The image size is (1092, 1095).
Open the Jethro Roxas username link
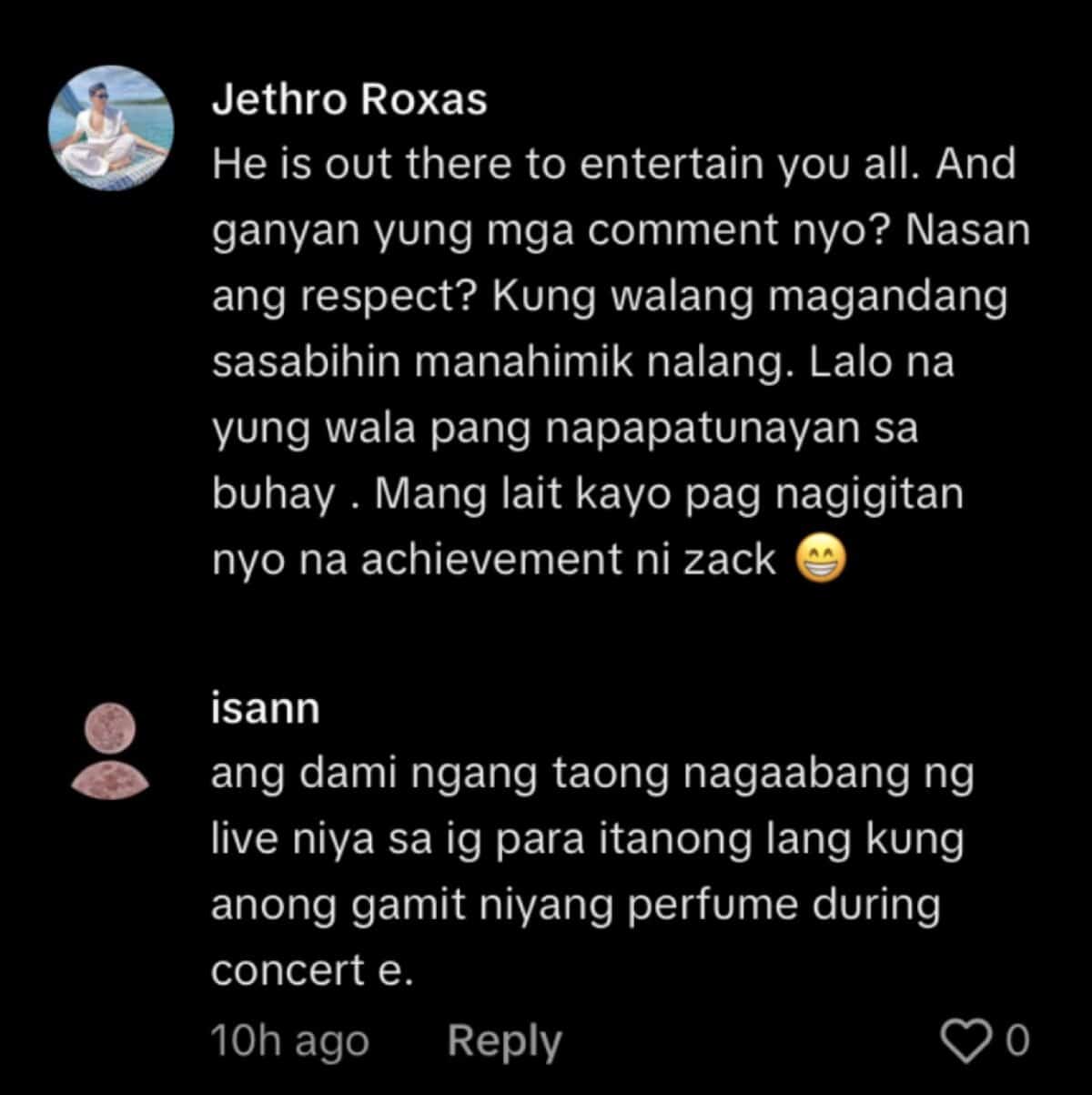349,100
